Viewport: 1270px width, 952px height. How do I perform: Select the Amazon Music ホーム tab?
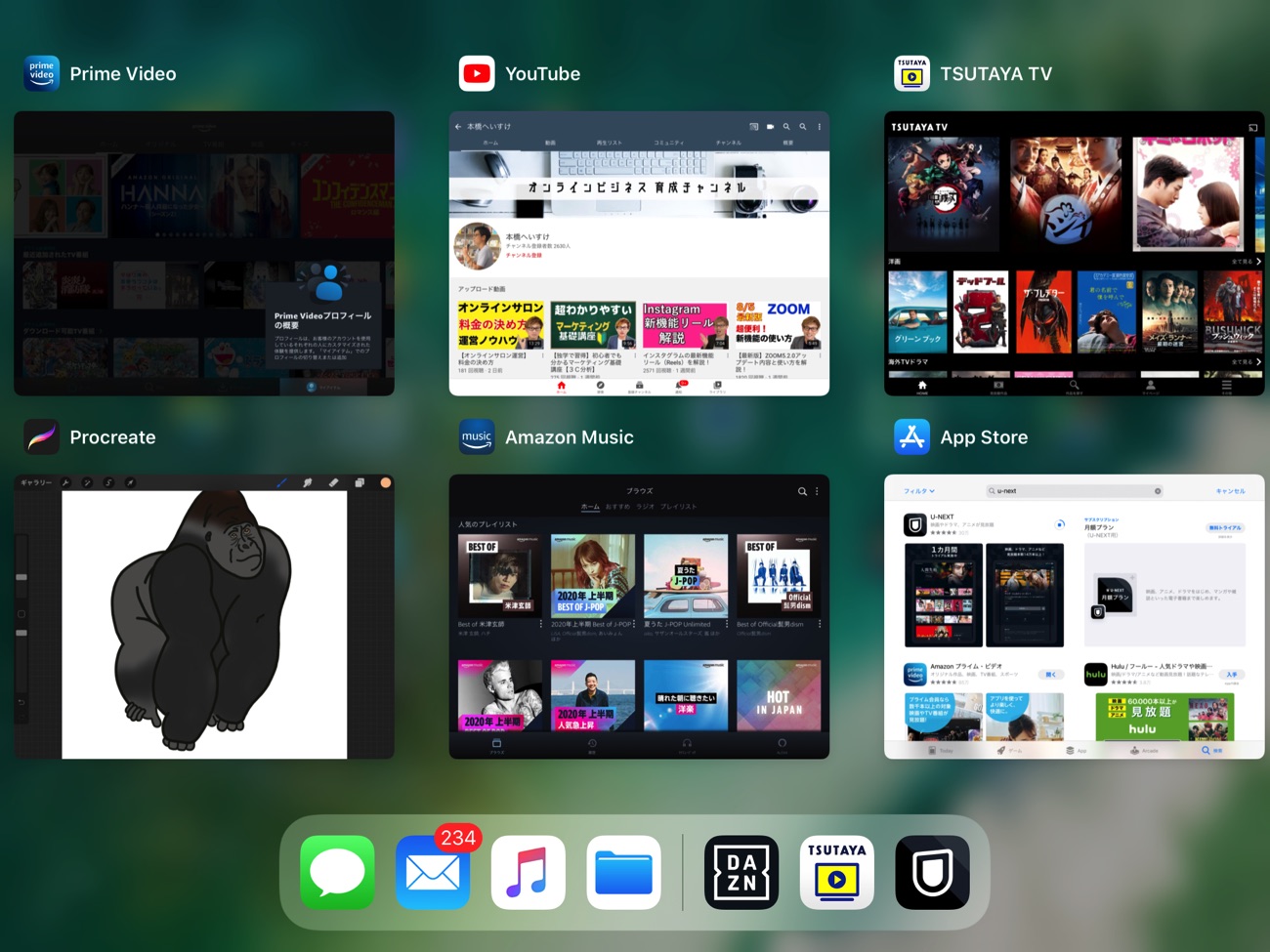590,507
